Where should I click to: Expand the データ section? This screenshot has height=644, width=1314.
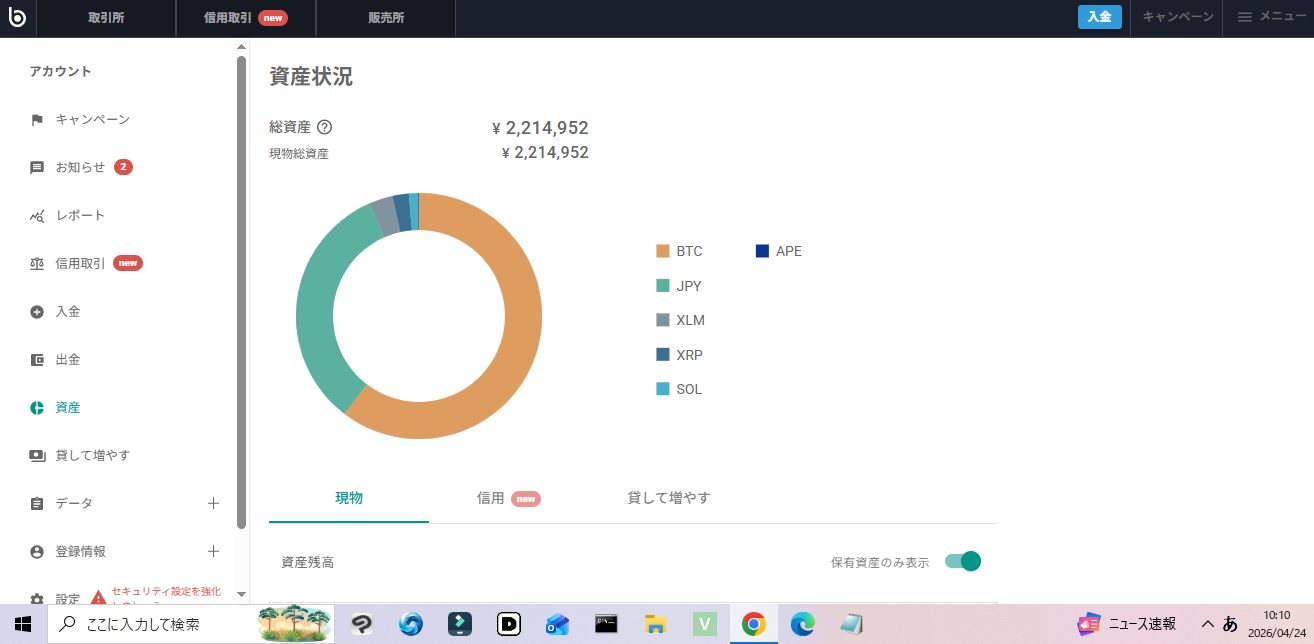pos(213,503)
